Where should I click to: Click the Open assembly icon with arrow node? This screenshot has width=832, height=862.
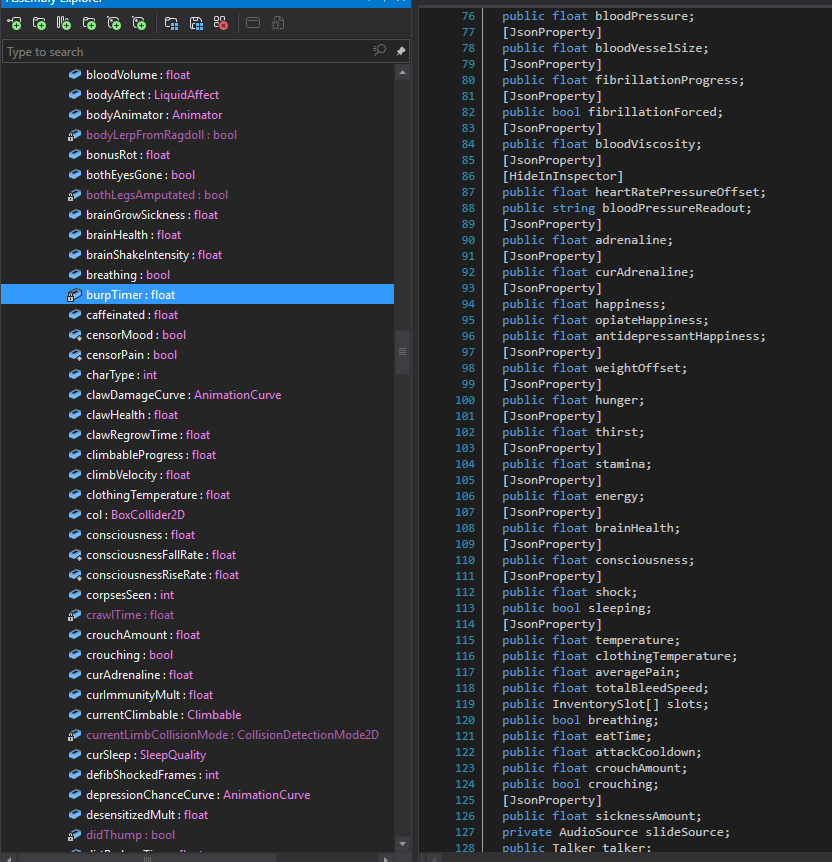tap(14, 23)
